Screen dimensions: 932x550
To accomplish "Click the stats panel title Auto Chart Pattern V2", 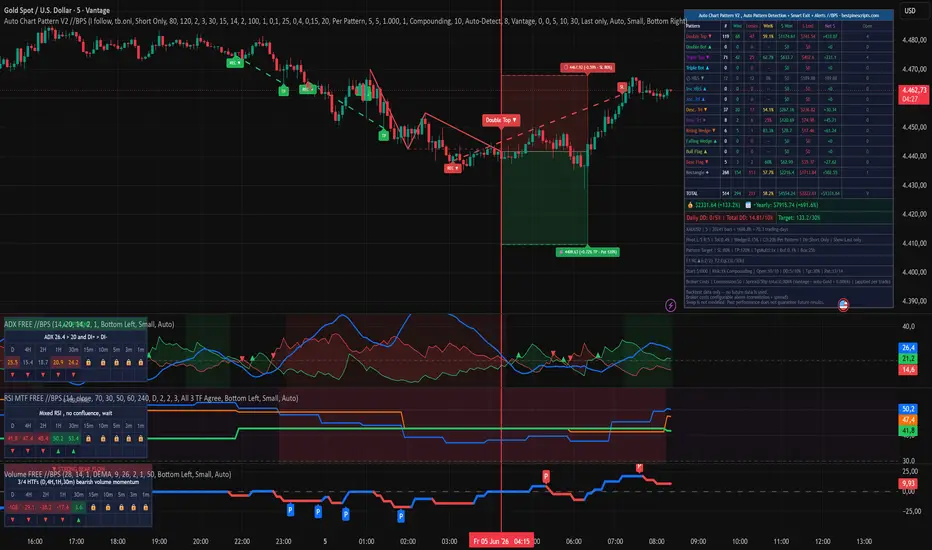I will tap(788, 15).
